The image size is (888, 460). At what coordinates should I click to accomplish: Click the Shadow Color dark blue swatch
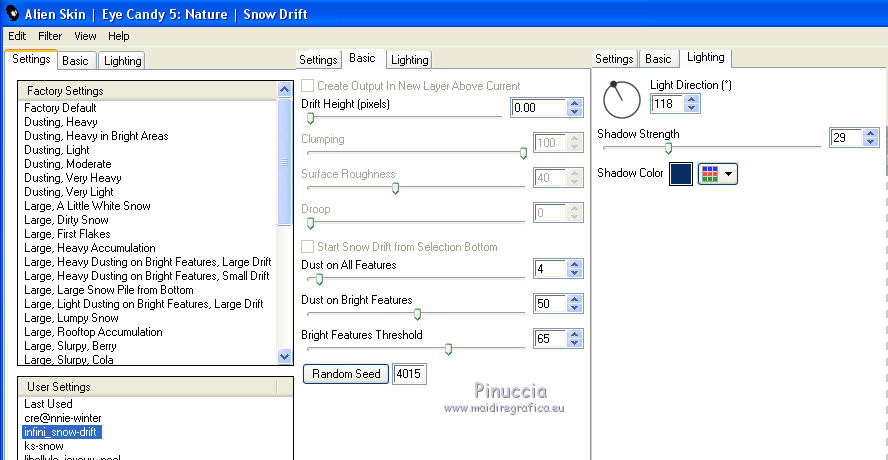coord(680,174)
